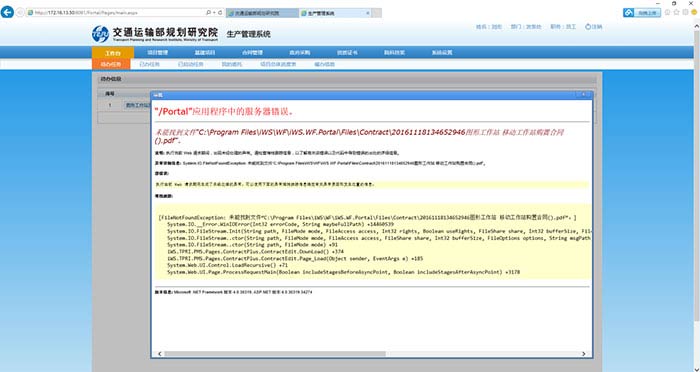Click the institute globe logo
Viewport: 700px width, 372px height.
coord(100,34)
